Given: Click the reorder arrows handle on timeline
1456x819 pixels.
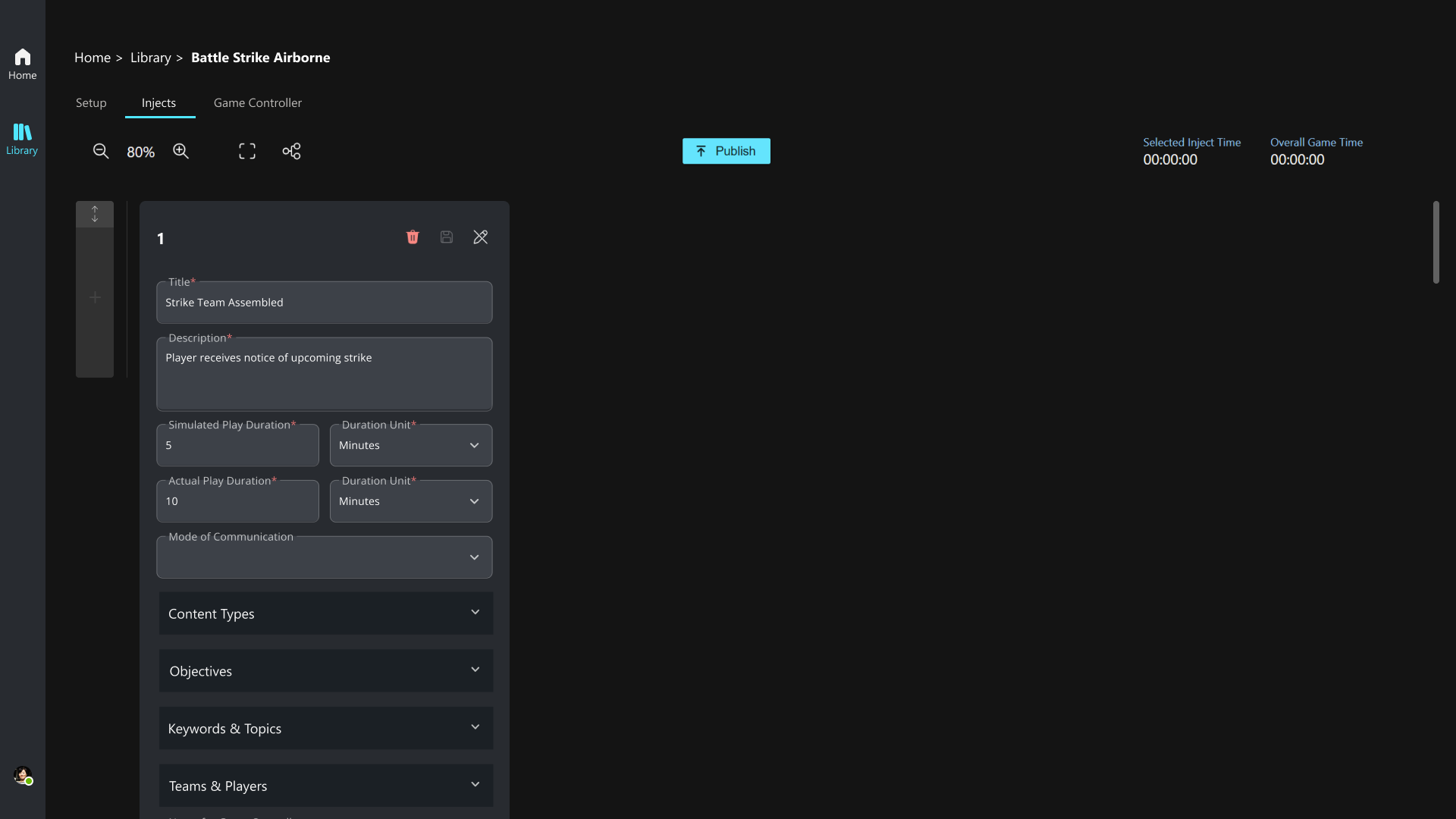Looking at the screenshot, I should pyautogui.click(x=95, y=214).
